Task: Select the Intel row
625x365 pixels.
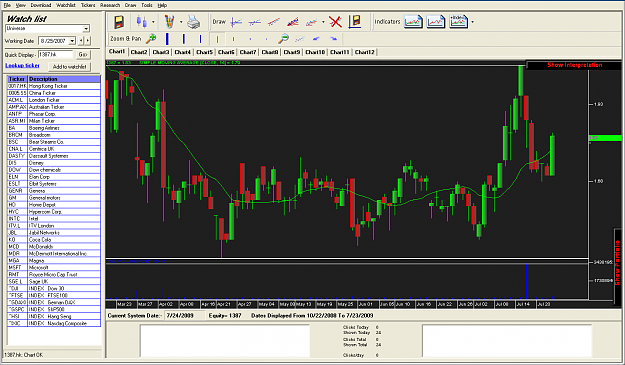Action: (x=54, y=219)
